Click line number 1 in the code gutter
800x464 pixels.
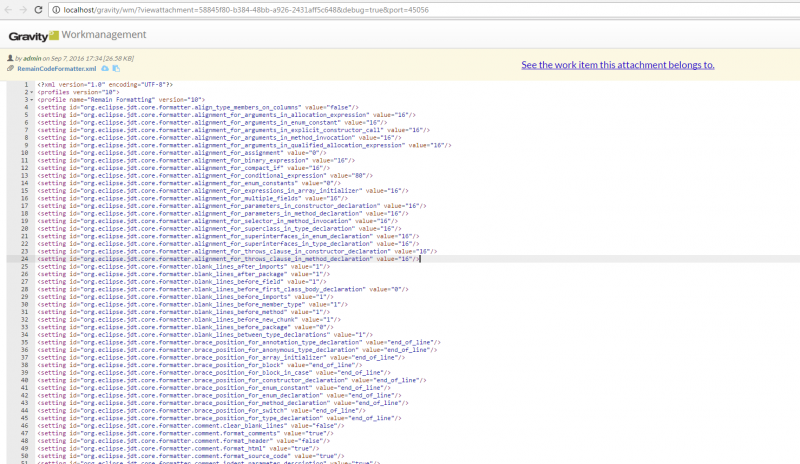point(27,85)
